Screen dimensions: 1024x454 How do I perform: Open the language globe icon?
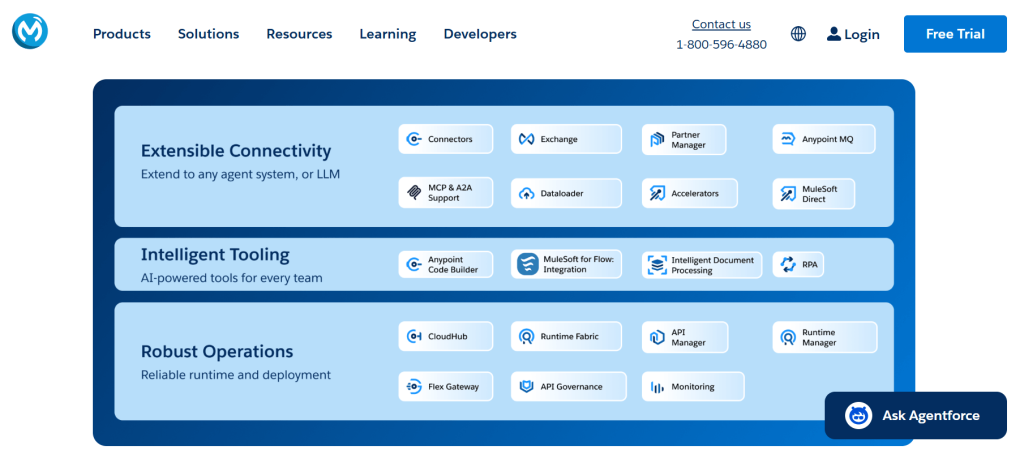tap(798, 34)
